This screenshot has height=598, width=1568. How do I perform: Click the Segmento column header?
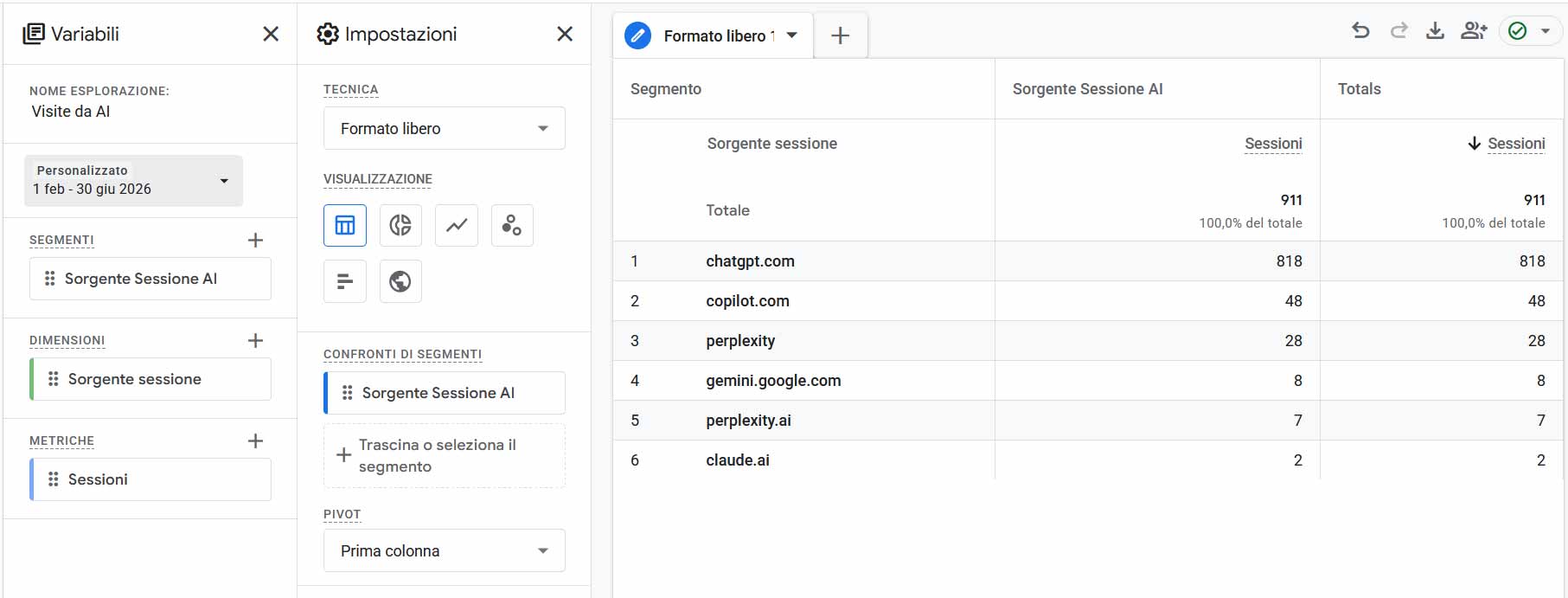pyautogui.click(x=666, y=89)
